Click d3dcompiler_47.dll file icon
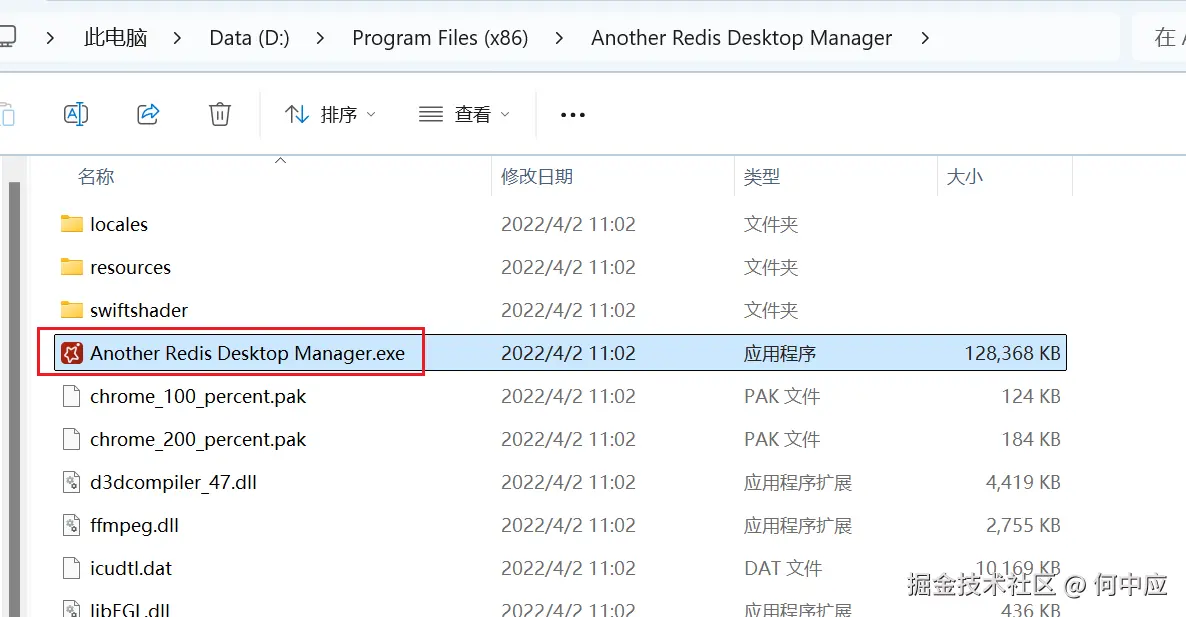The width and height of the screenshot is (1186, 617). 72,482
